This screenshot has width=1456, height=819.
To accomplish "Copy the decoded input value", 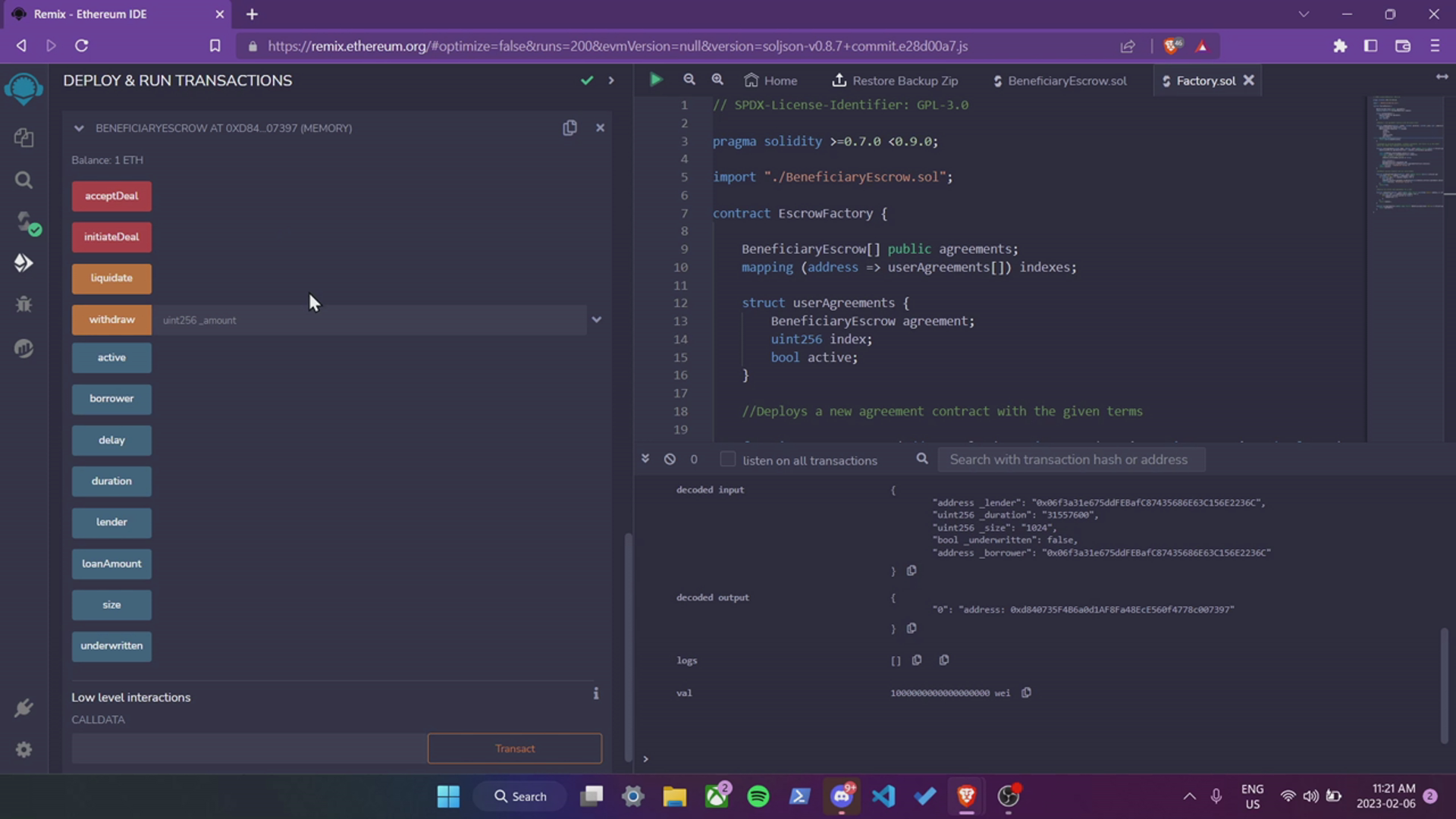I will pos(912,570).
